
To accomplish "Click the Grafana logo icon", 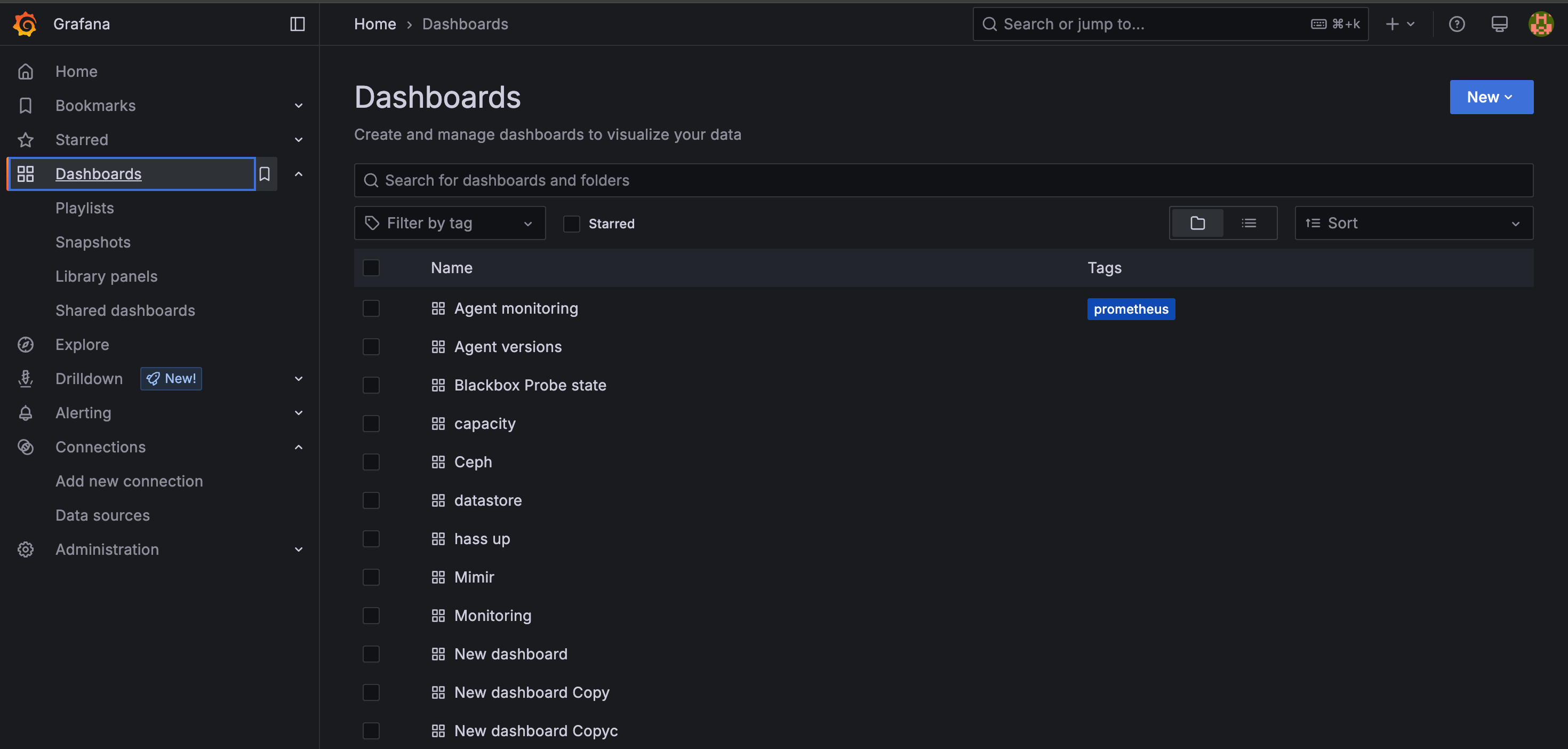I will [x=25, y=24].
